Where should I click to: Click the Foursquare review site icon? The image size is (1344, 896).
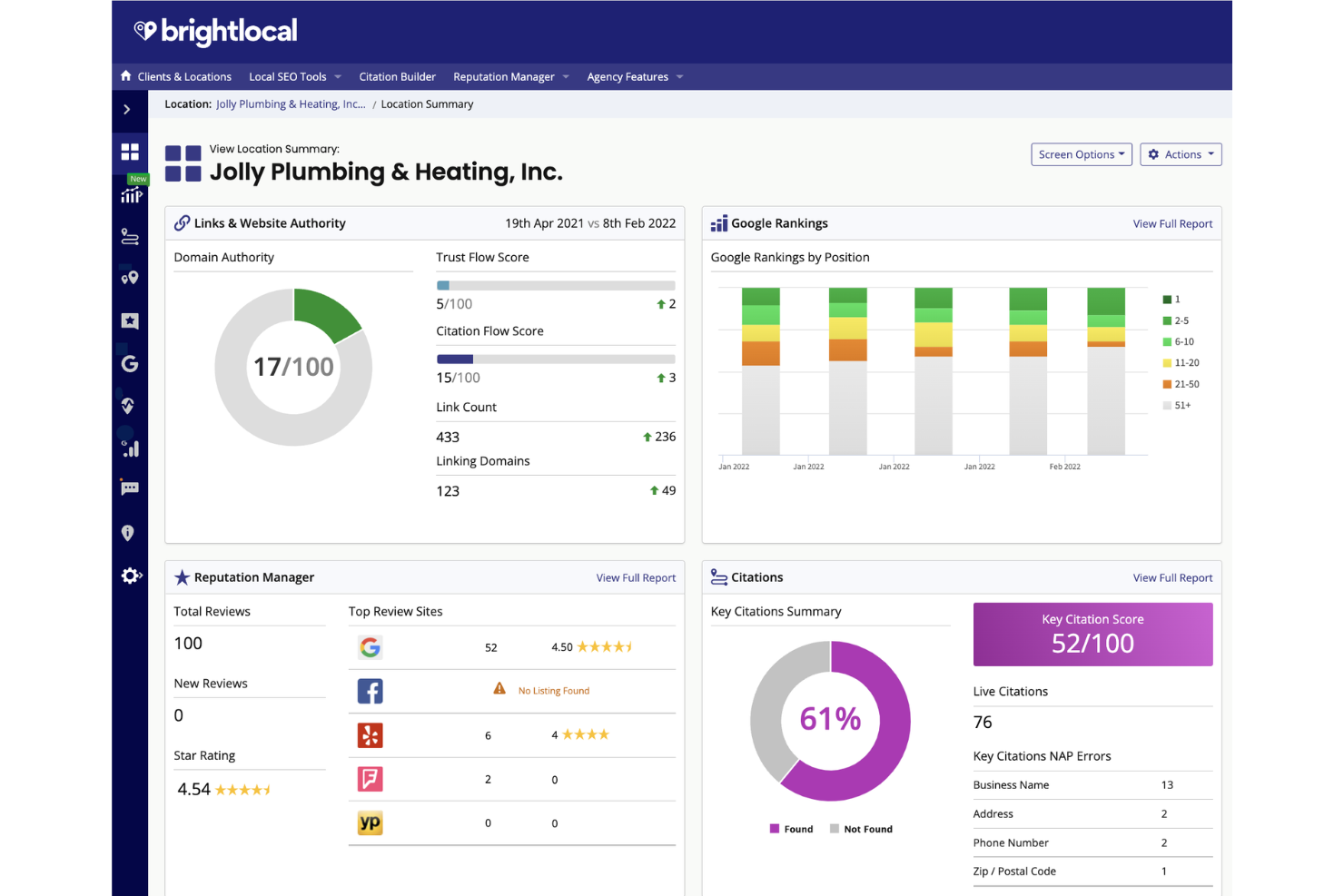click(x=370, y=779)
